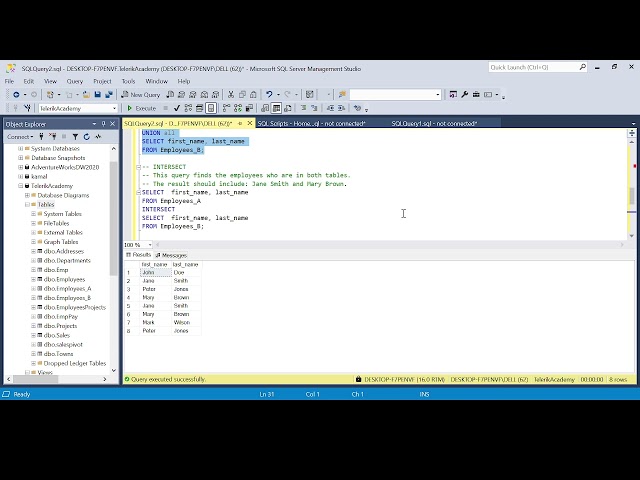
Task: Open the File menu
Action: pyautogui.click(x=9, y=81)
